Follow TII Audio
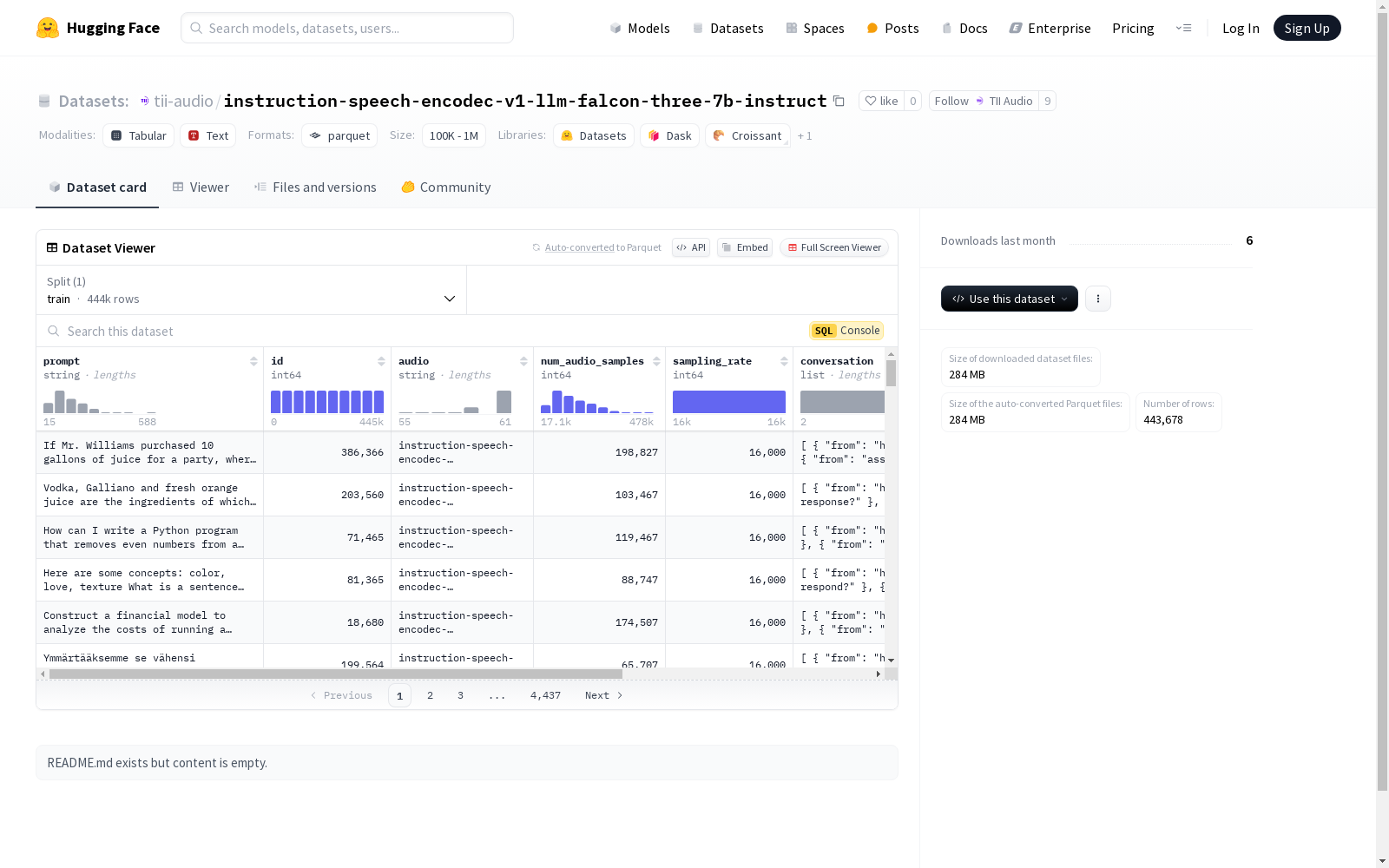The height and width of the screenshot is (868, 1389). point(984,101)
